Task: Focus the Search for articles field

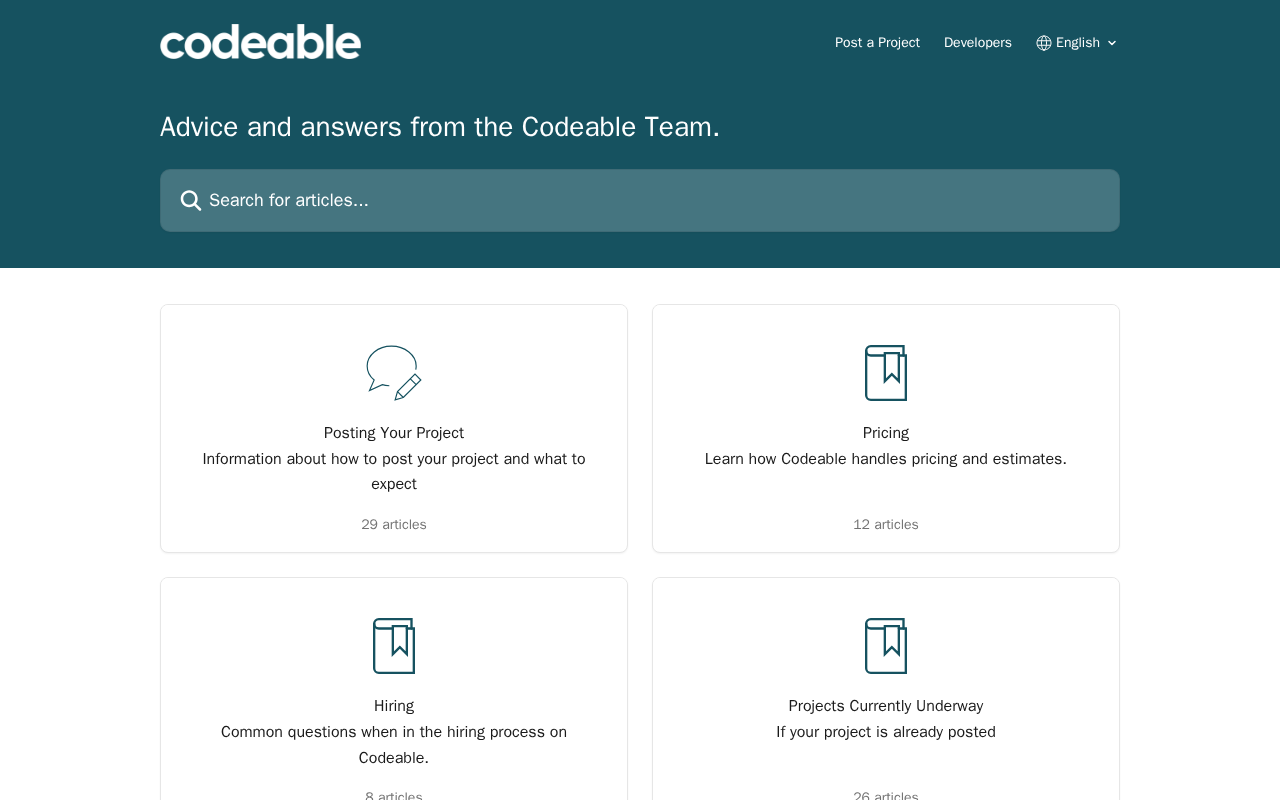Action: click(640, 200)
